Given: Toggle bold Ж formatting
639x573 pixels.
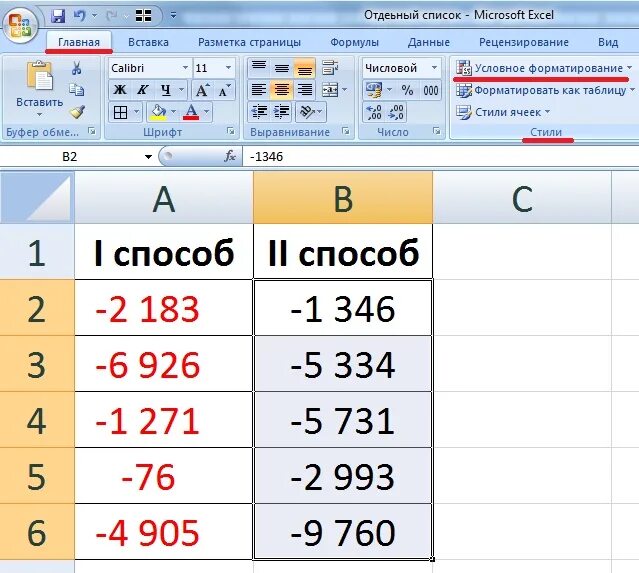Looking at the screenshot, I should [120, 90].
